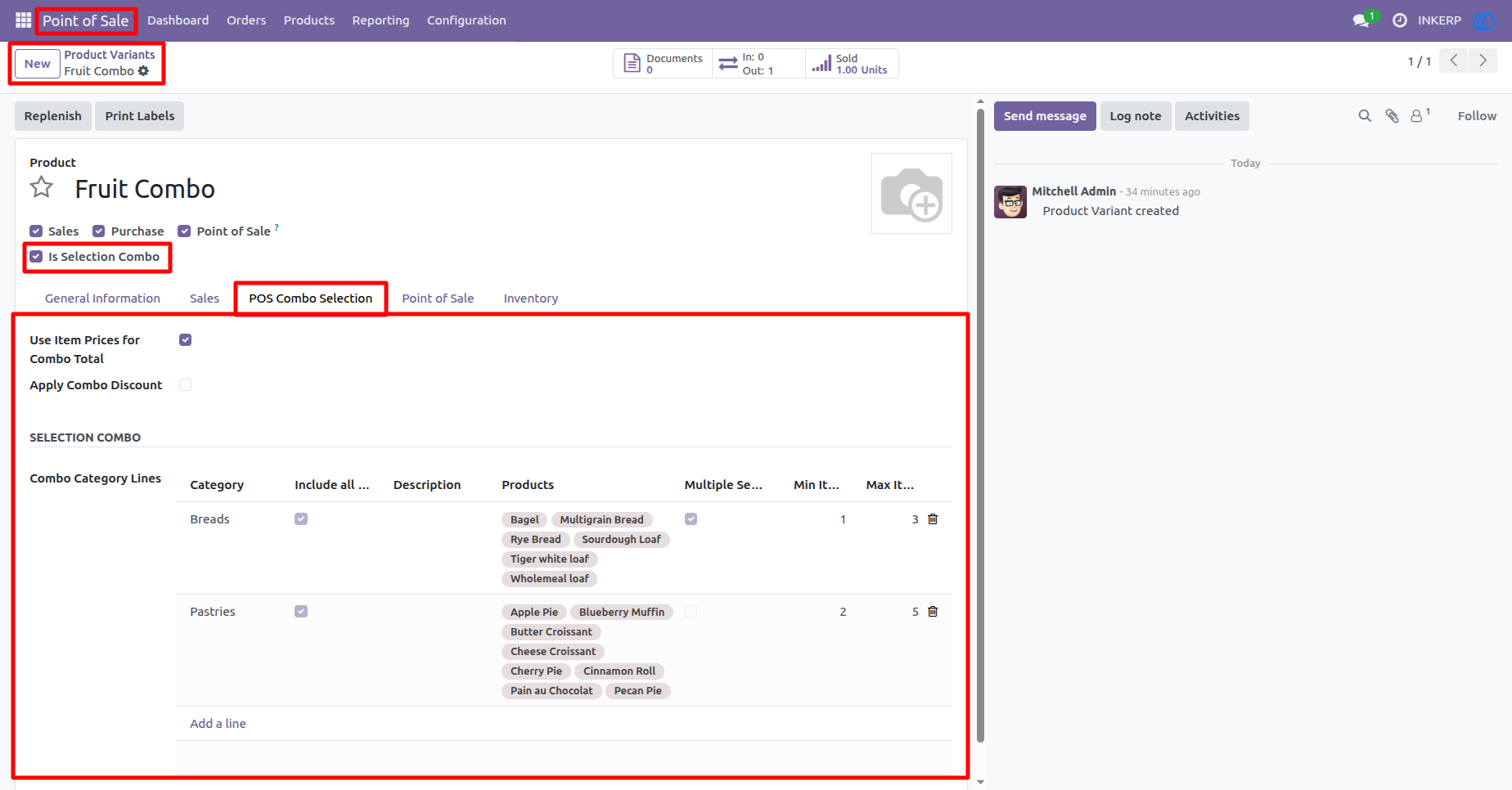Viewport: 1512px width, 790px height.
Task: Open the Configuration menu
Action: [466, 20]
